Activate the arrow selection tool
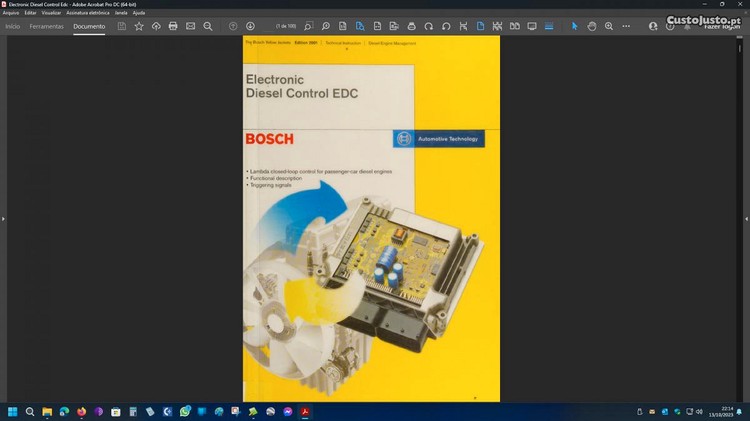 coord(574,26)
